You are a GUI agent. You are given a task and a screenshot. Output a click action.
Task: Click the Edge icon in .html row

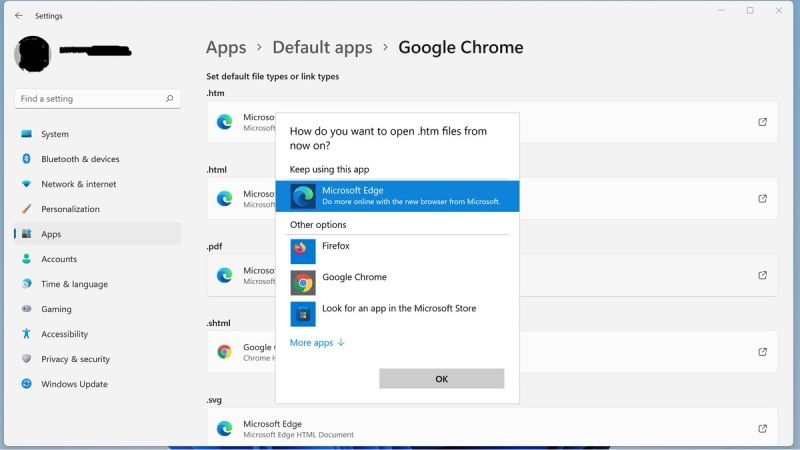click(x=224, y=198)
